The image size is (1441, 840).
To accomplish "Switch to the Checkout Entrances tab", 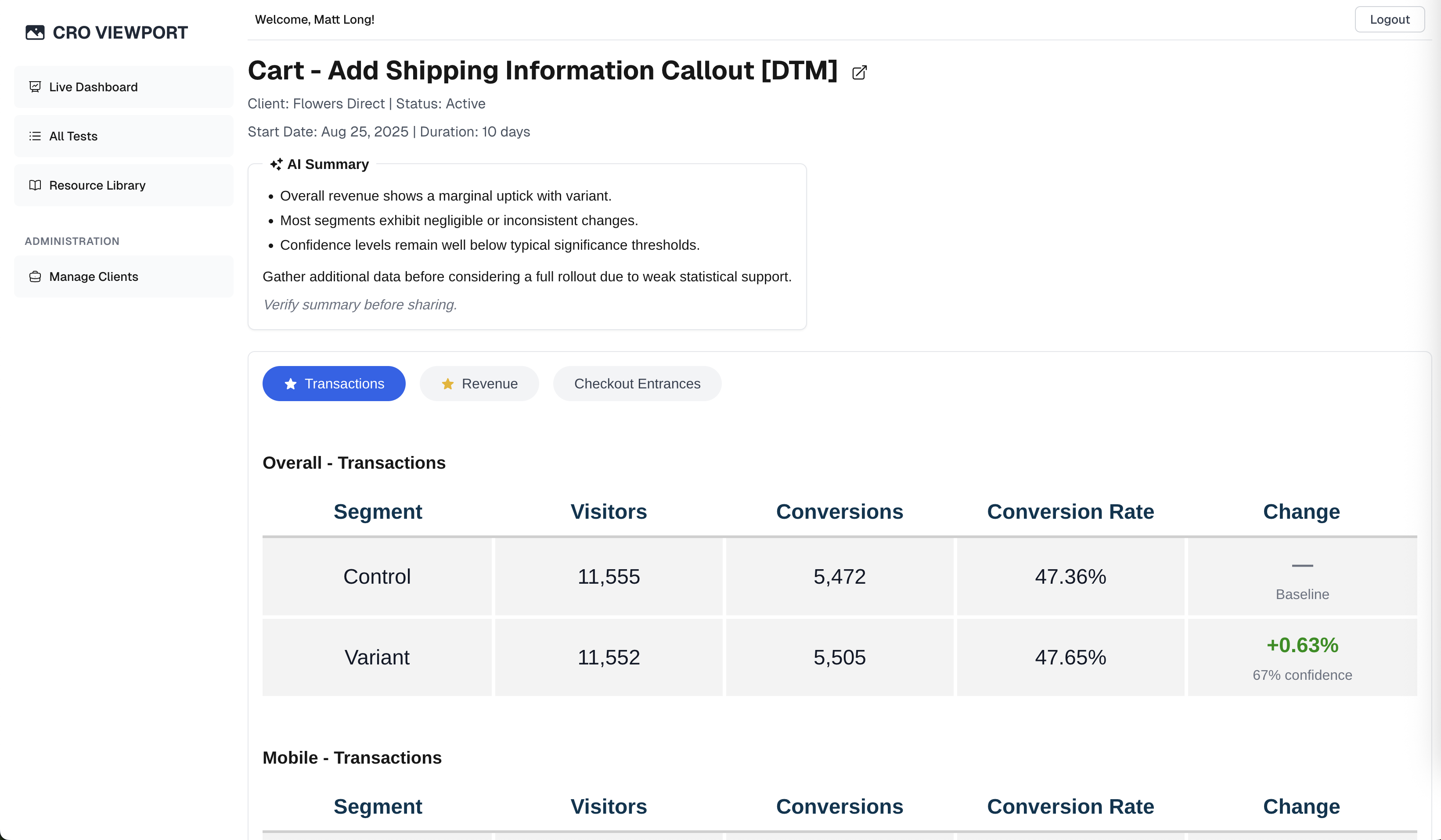I will 637,384.
